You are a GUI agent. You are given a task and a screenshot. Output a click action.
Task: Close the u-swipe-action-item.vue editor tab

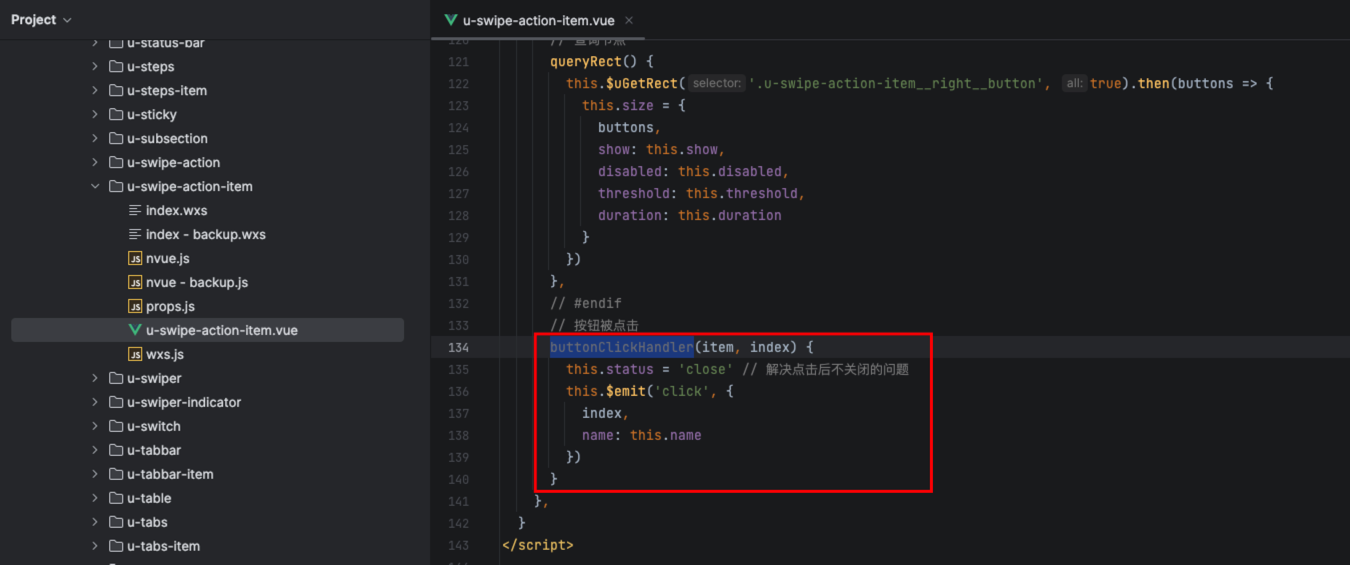tap(628, 20)
